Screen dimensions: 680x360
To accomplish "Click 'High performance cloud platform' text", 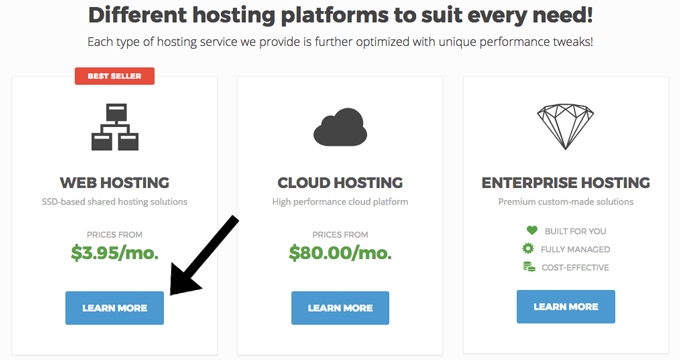I will (x=340, y=202).
